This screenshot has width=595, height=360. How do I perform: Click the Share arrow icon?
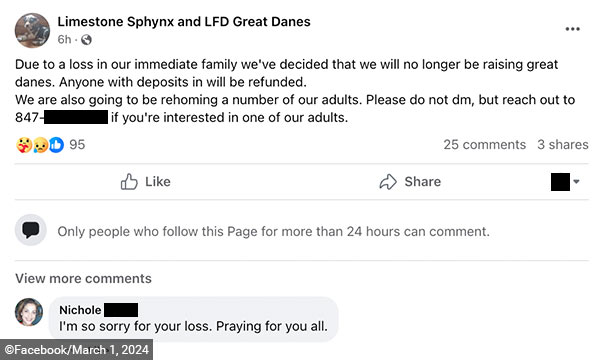[388, 182]
